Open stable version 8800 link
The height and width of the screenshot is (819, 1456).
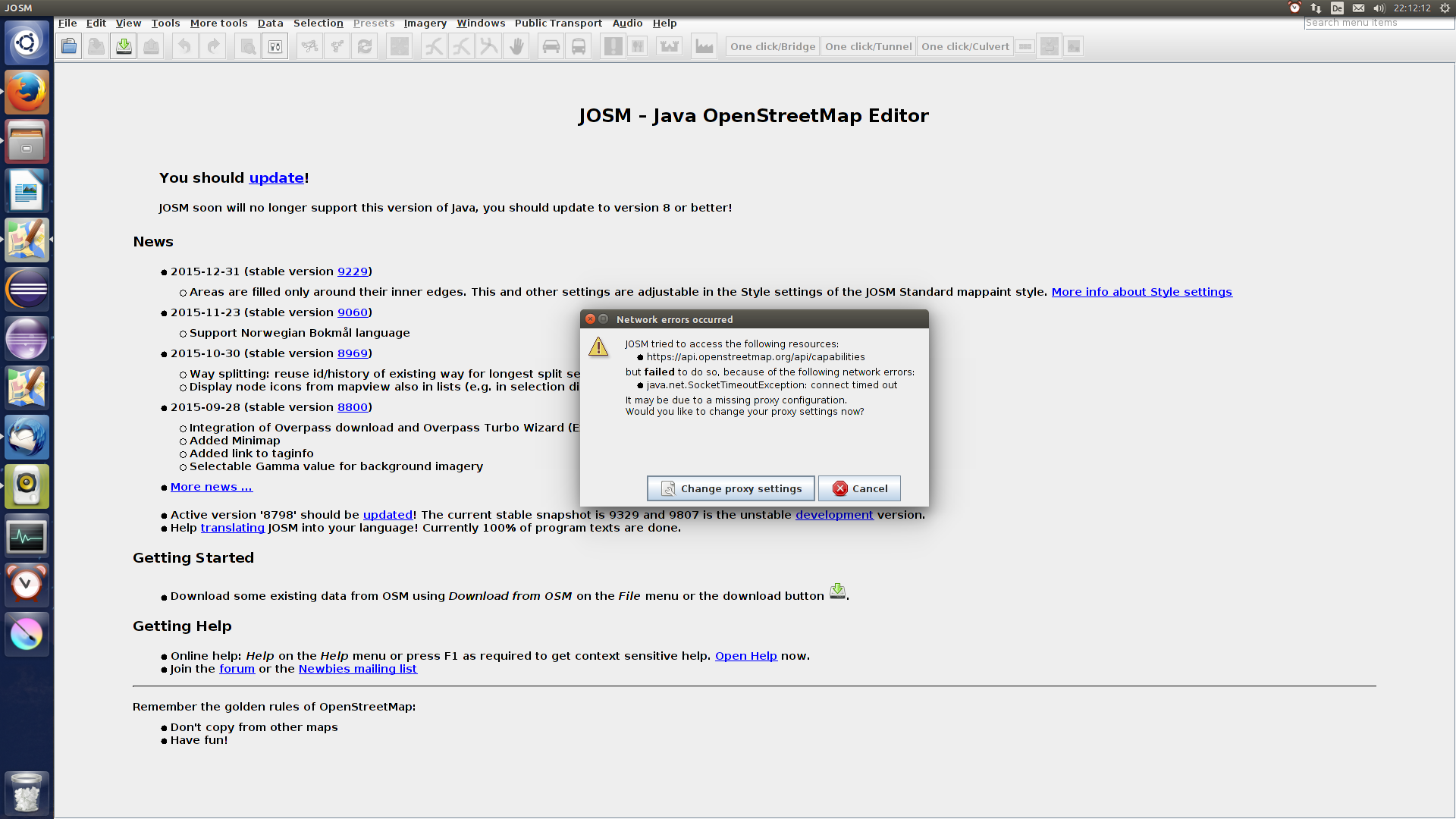(x=353, y=407)
